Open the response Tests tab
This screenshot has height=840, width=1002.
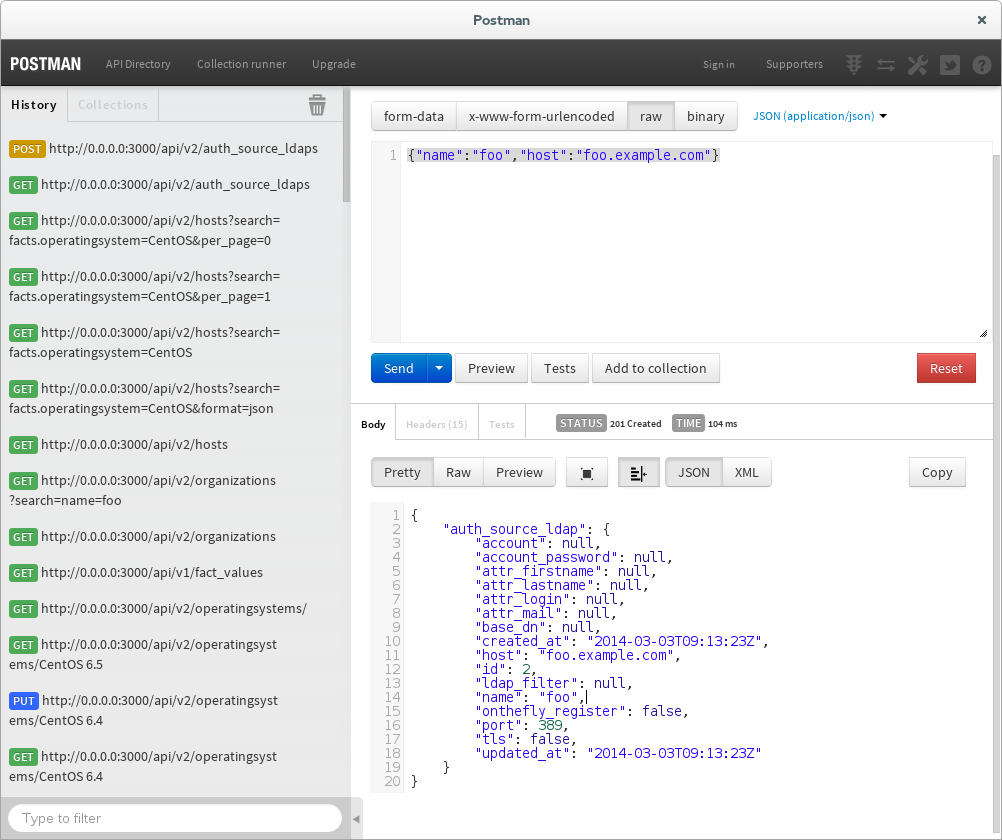[x=502, y=424]
